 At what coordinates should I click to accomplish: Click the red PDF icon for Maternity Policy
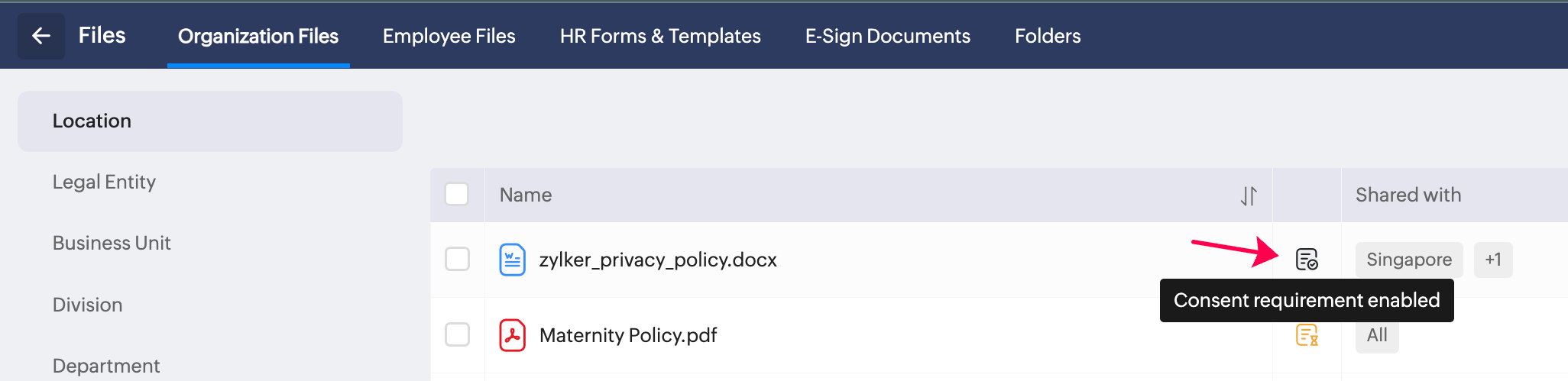512,335
